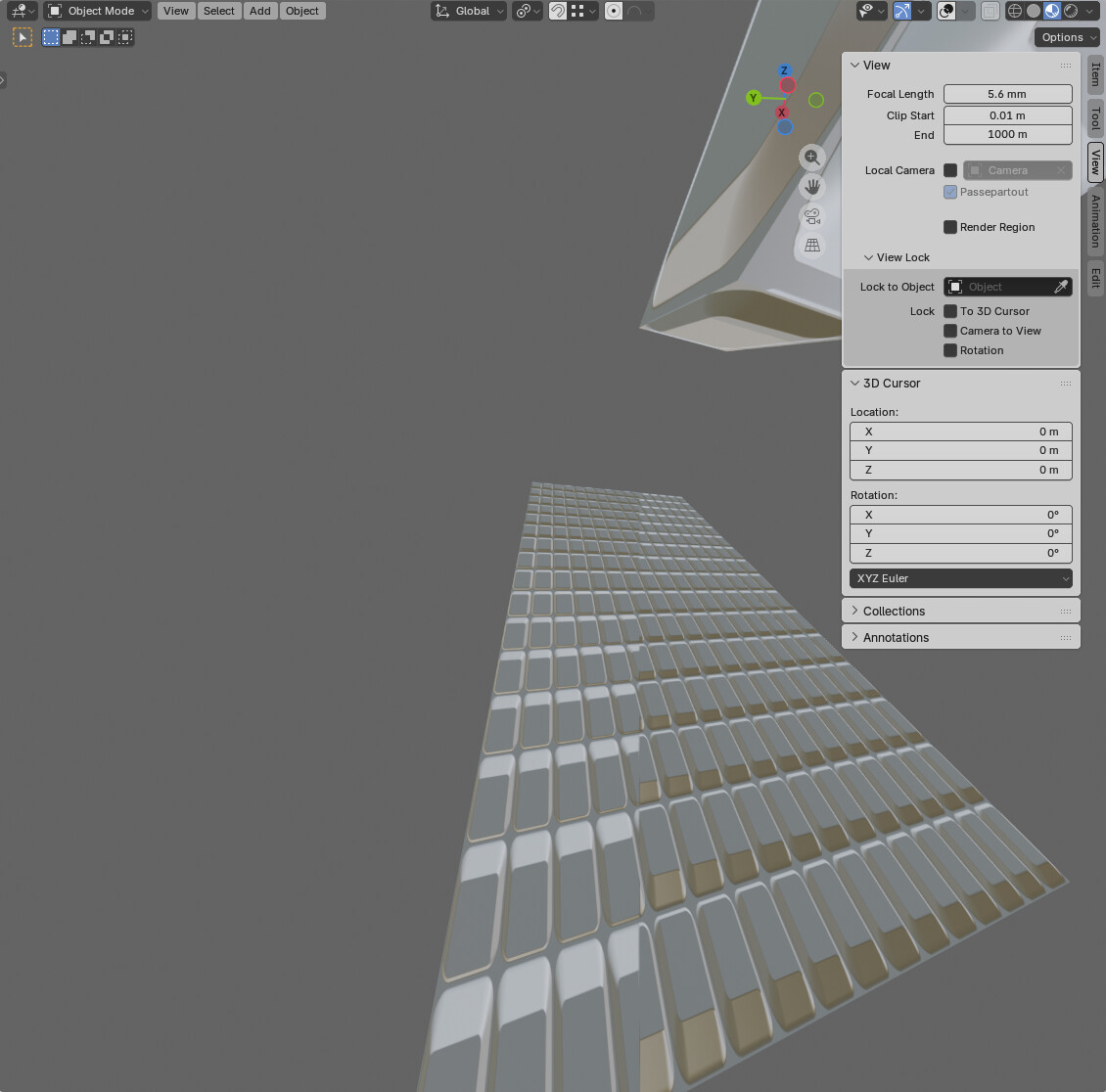Choose Subtract selection mode icon
Viewport: 1106px width, 1092px height.
point(87,37)
